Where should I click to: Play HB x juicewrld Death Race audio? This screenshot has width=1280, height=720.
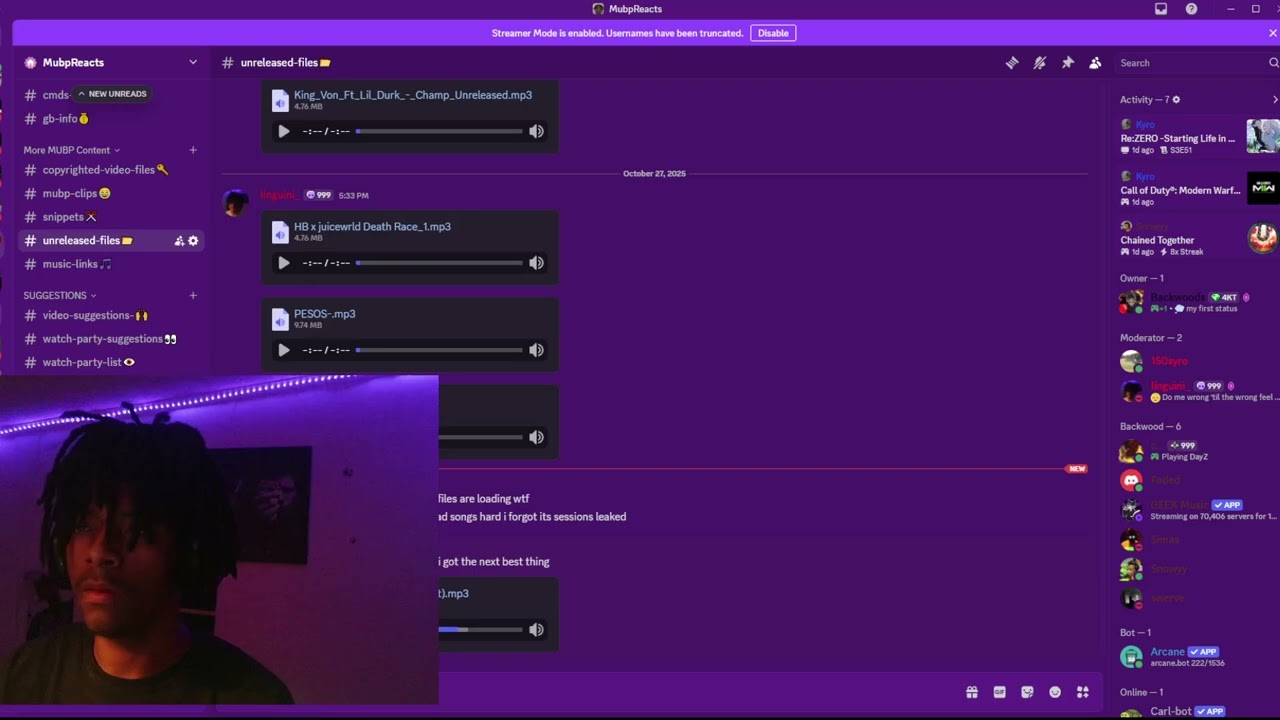(x=284, y=263)
